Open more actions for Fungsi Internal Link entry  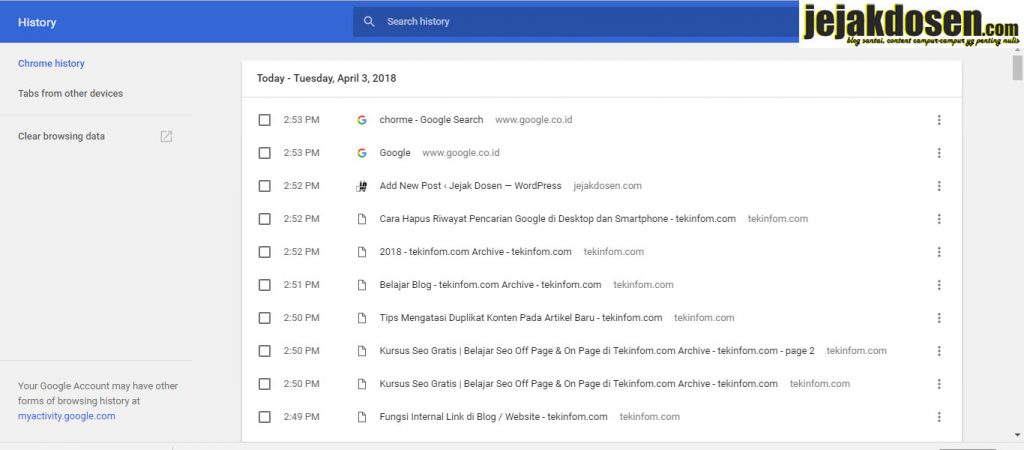[x=939, y=417]
